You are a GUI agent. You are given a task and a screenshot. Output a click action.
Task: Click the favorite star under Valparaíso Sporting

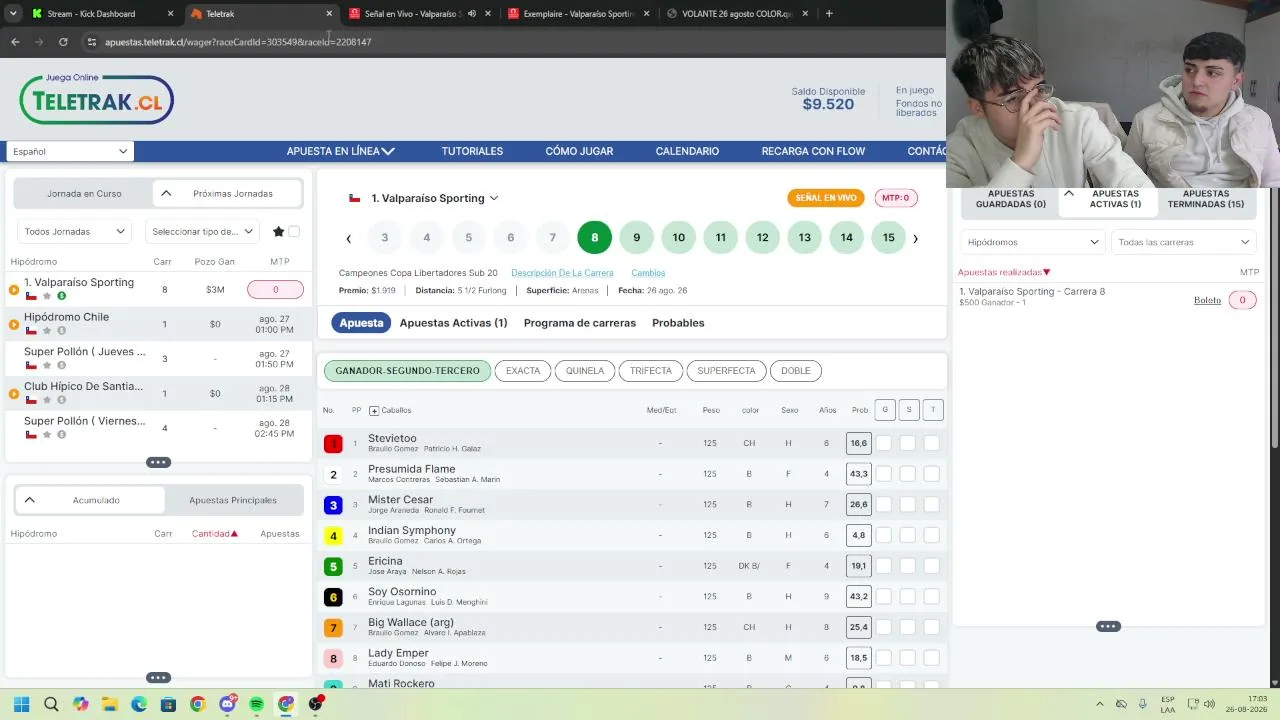(47, 296)
